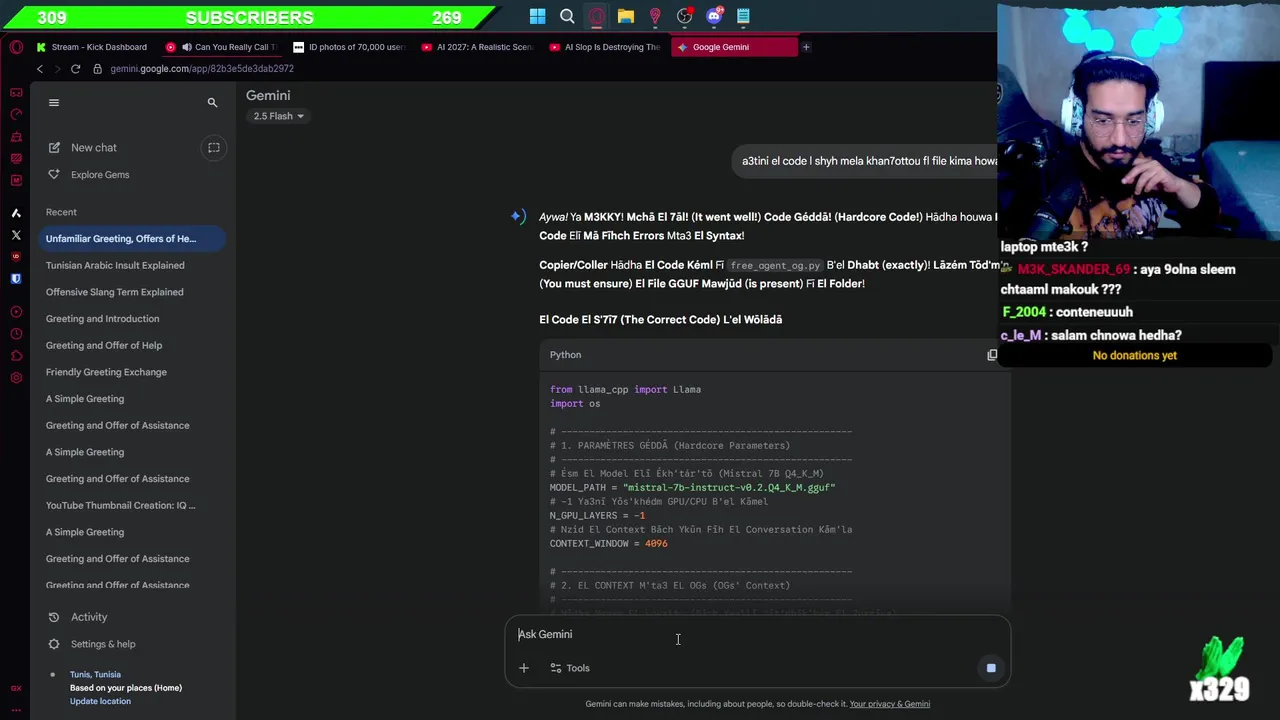Collapse Gemini sidebar with hamburger menu
The image size is (1280, 720).
[54, 102]
